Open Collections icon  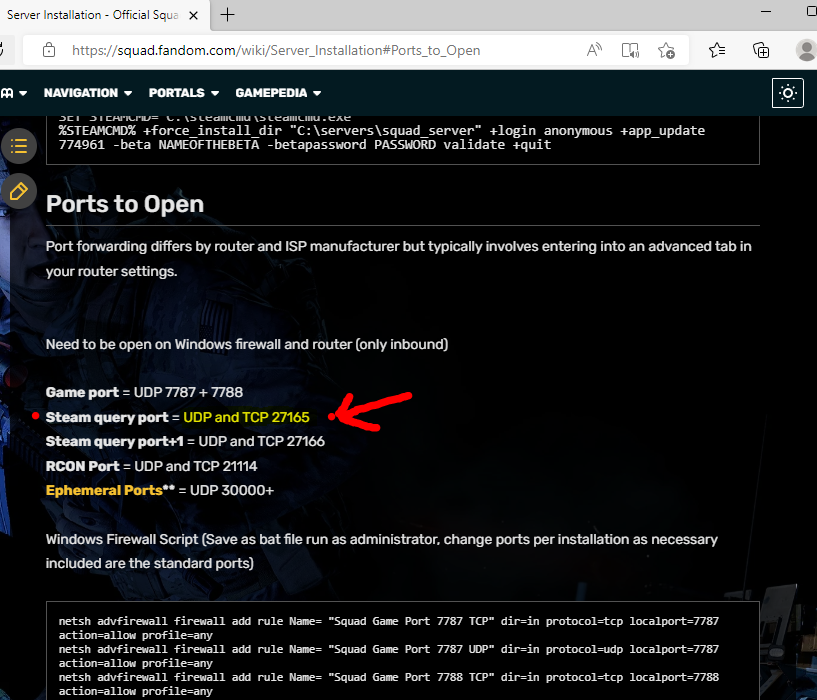tap(761, 50)
